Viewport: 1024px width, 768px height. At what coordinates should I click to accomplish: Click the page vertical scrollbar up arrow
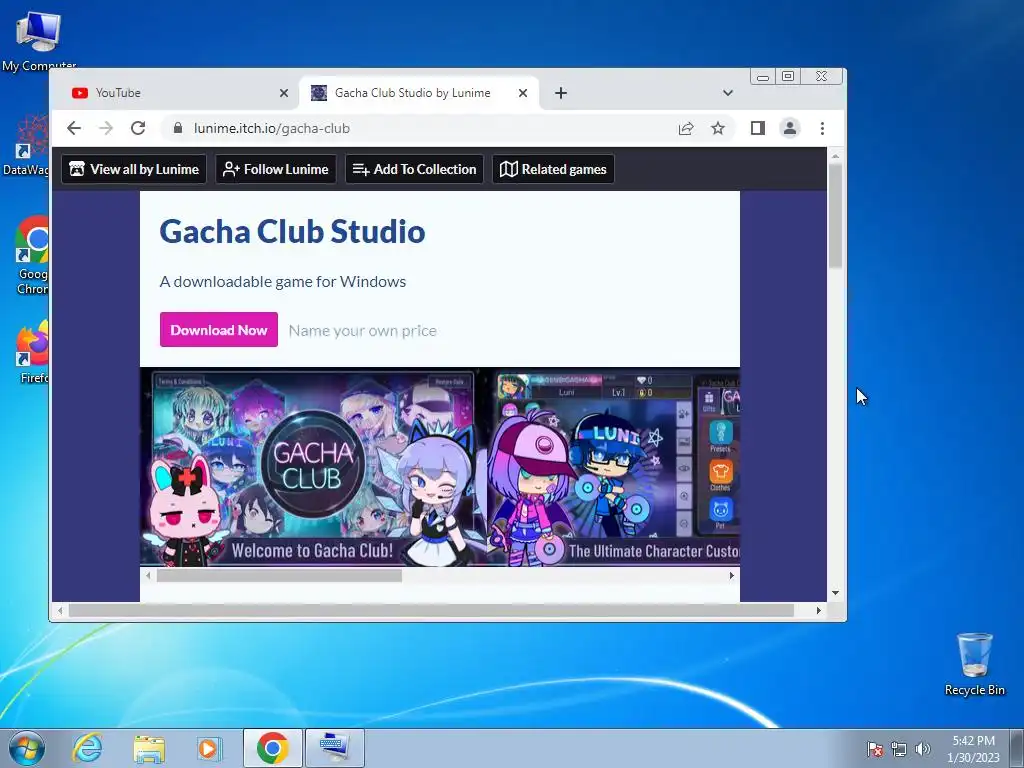835,156
